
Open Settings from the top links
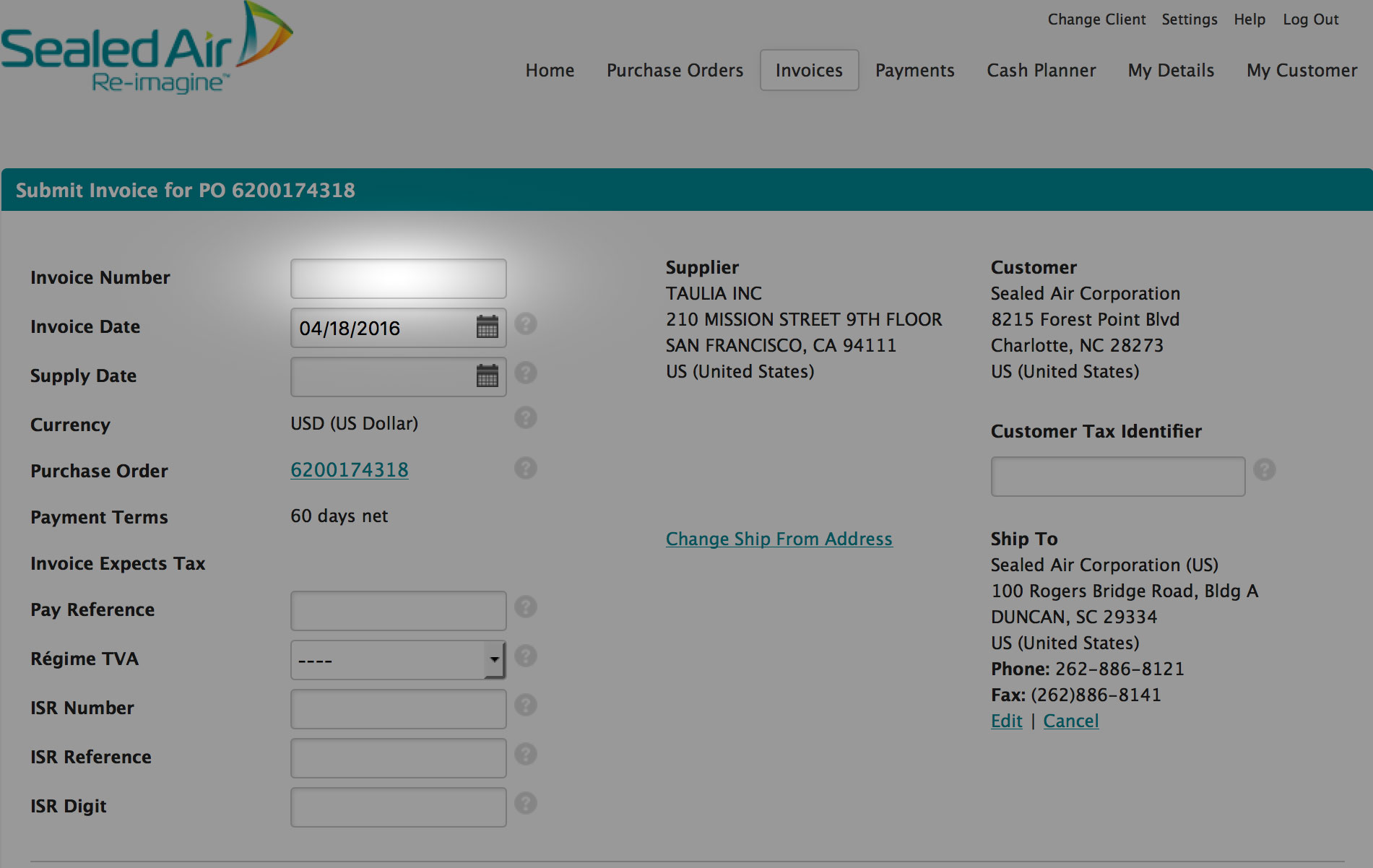[1190, 19]
